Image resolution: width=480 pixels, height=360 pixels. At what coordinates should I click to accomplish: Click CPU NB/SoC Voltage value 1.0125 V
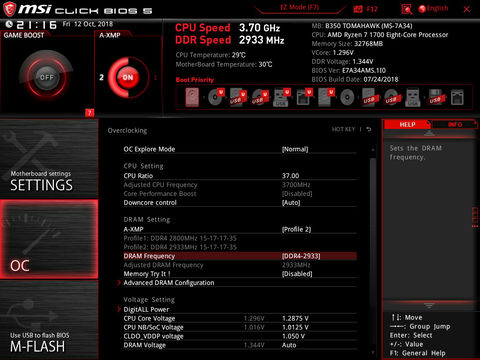coord(295,327)
